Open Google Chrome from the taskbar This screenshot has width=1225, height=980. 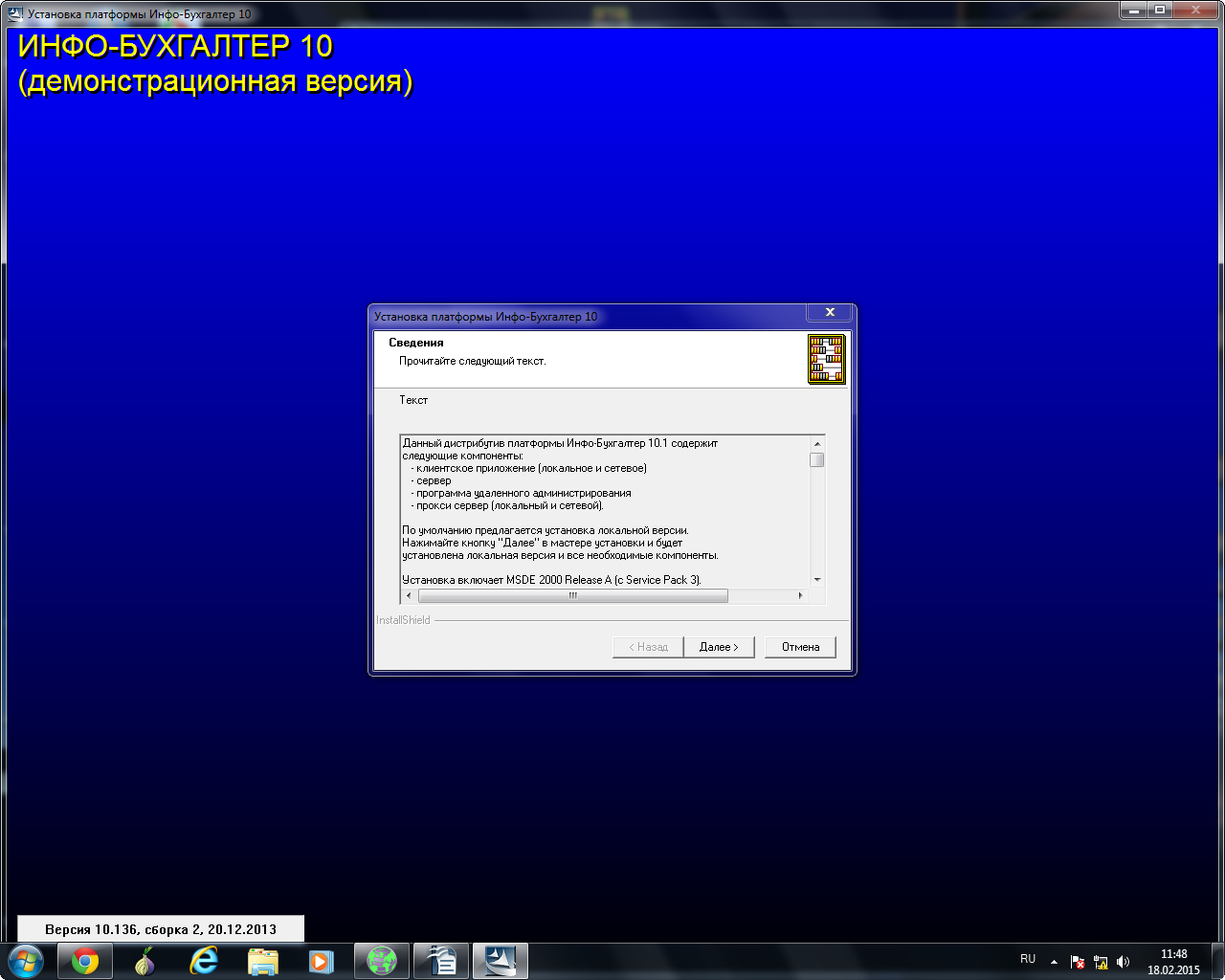pos(85,961)
